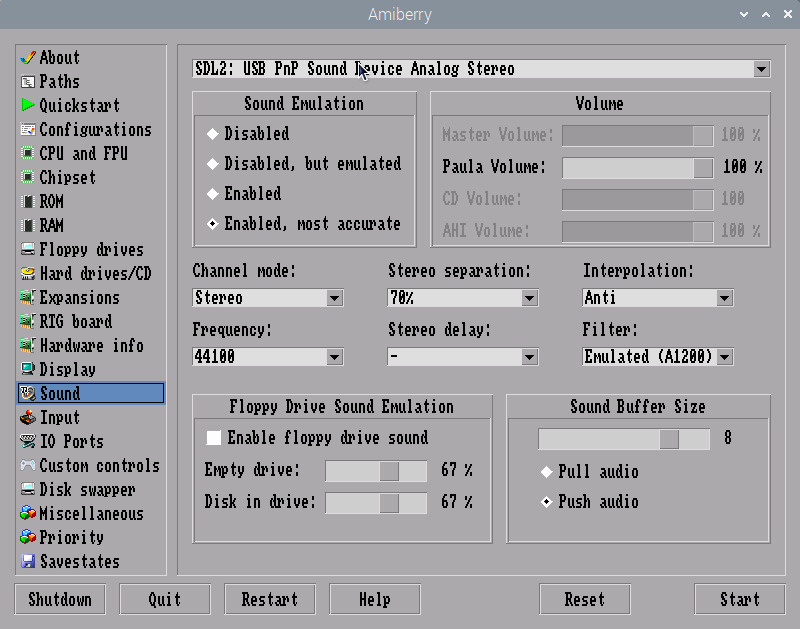The image size is (800, 629).
Task: Open Stereo separation 70% dropdown
Action: click(463, 298)
